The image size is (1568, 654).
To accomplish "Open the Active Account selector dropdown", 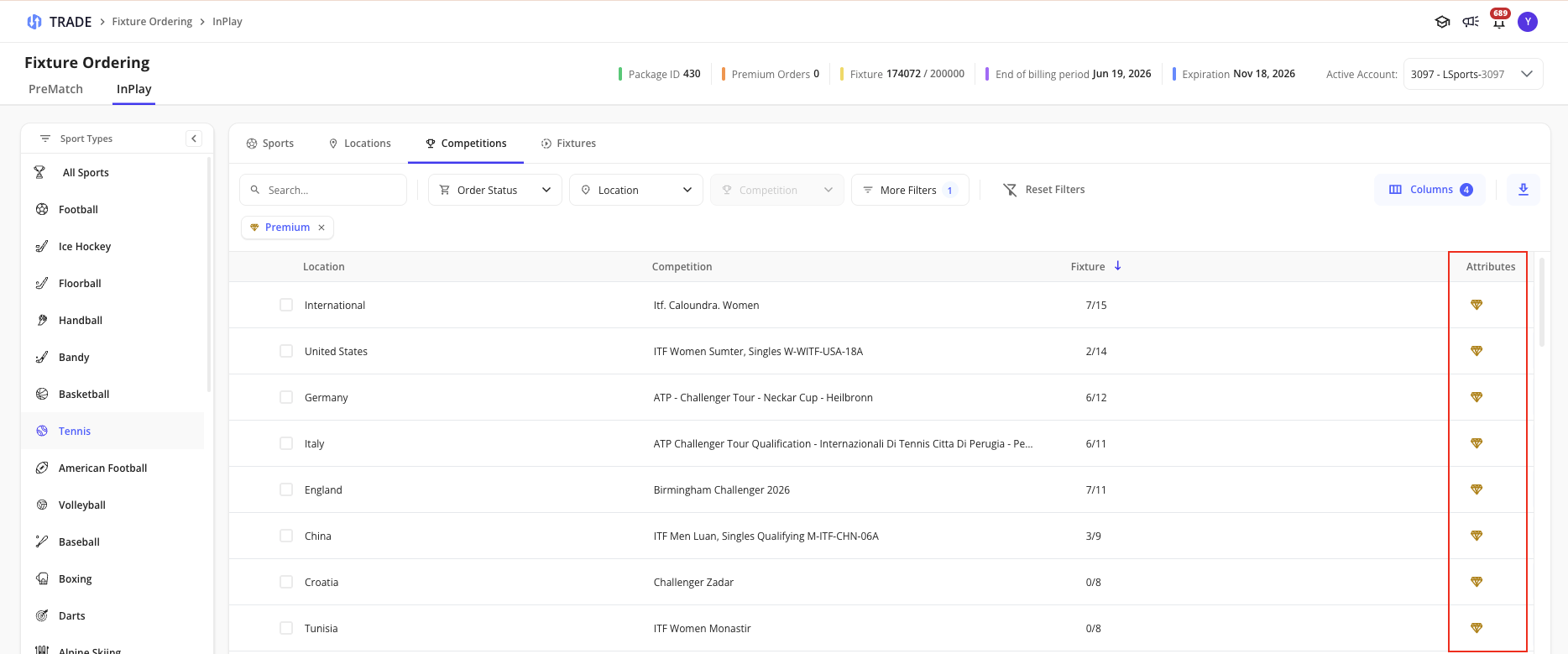I will [x=1473, y=74].
